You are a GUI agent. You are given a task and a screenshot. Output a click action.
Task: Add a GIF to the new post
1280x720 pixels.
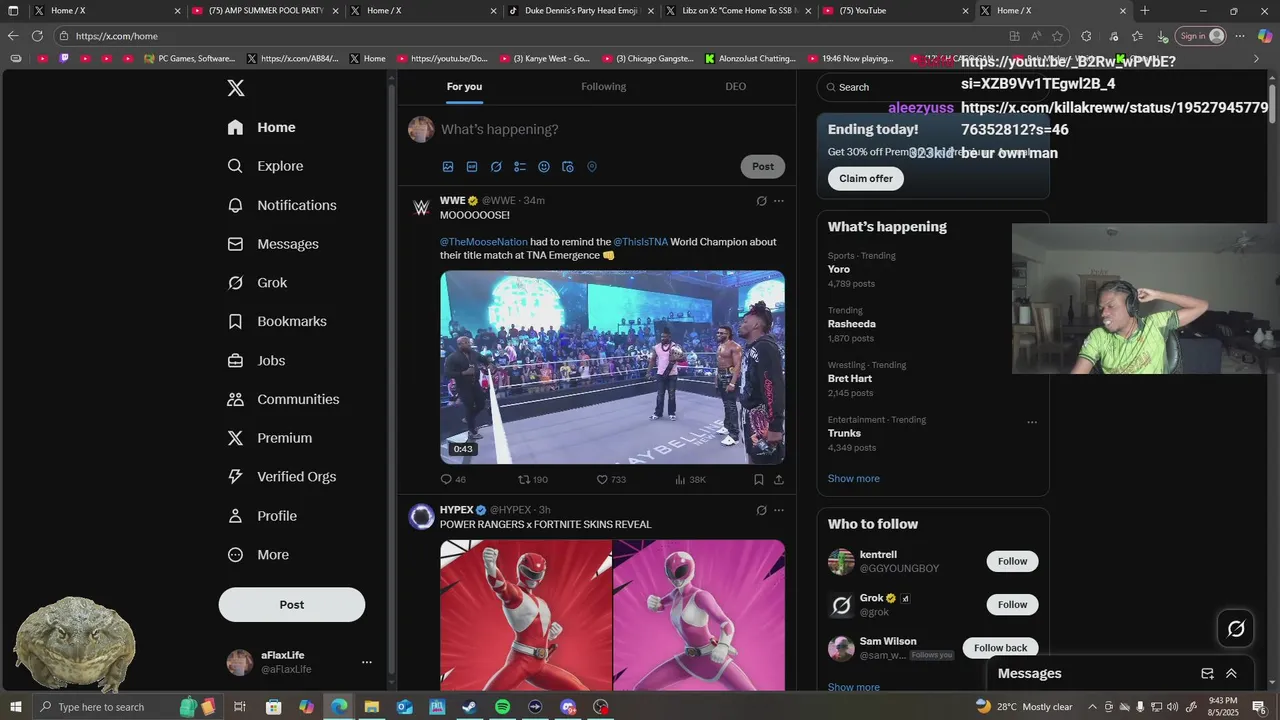pos(472,167)
